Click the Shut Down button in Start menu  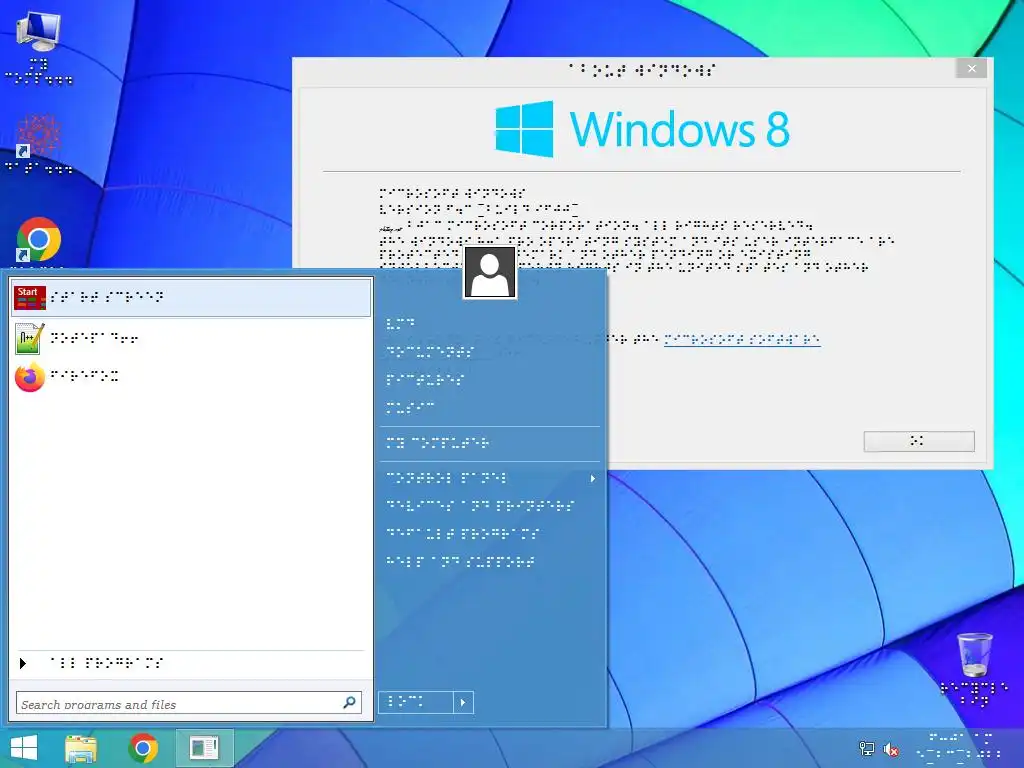tap(416, 703)
